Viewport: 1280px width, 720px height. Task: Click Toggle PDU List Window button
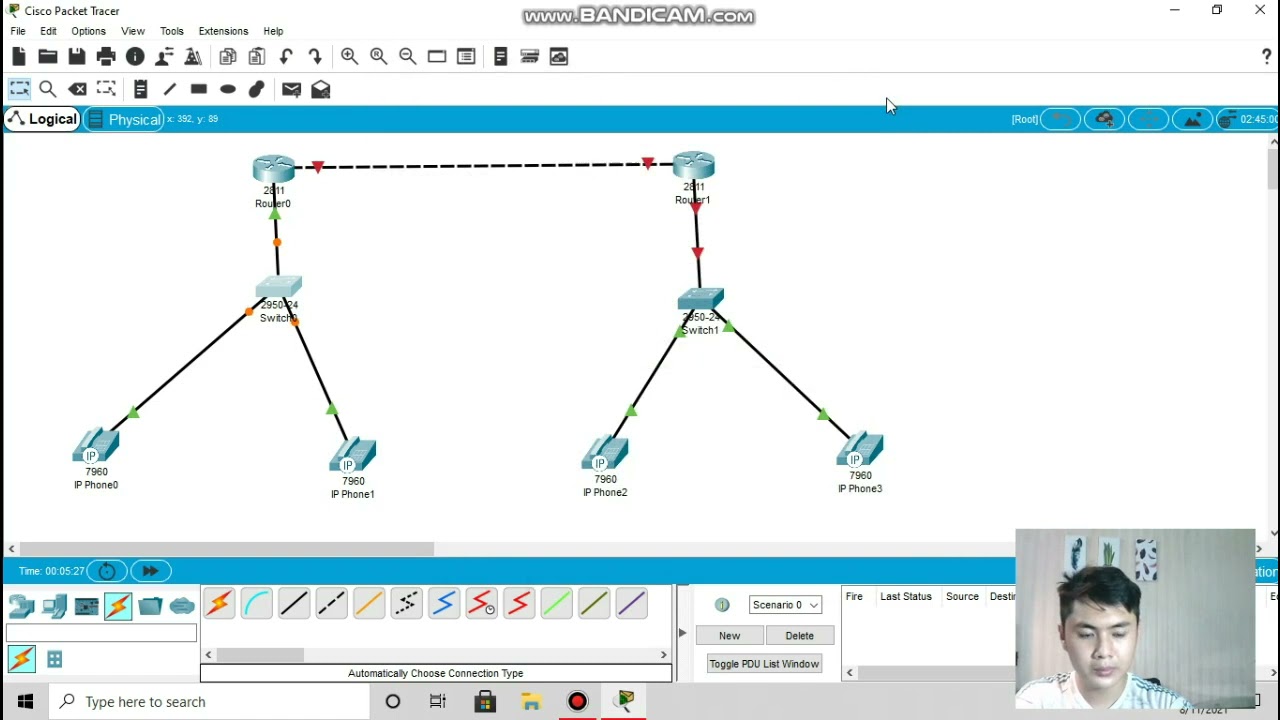[x=764, y=664]
